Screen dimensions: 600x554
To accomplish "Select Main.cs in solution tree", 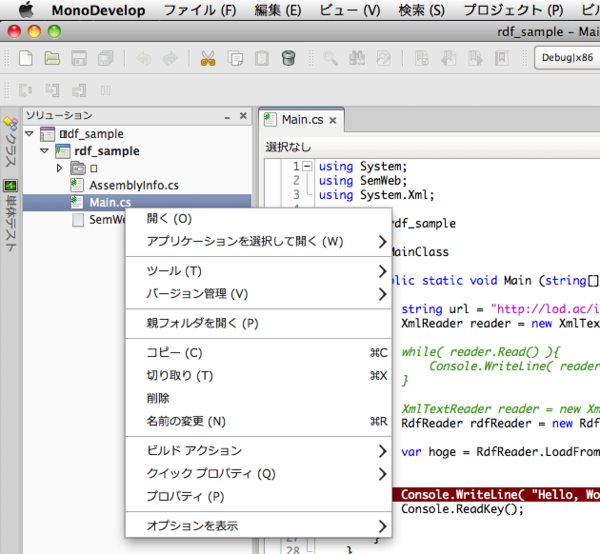I will (x=137, y=202).
